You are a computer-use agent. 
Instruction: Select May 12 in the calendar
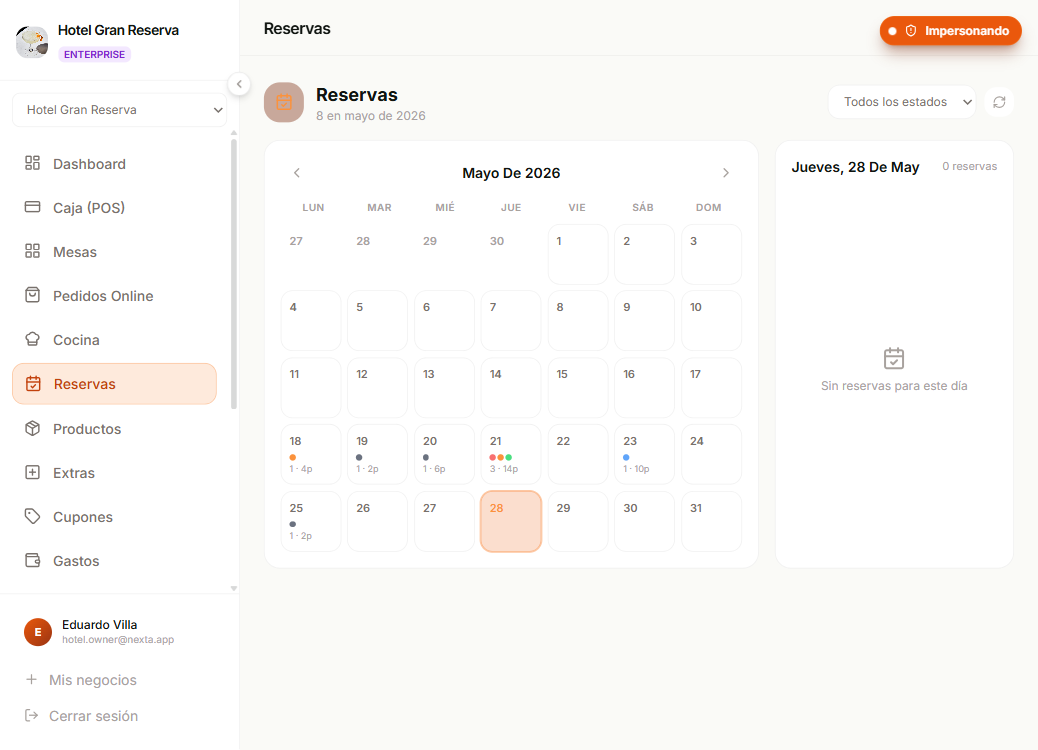click(x=377, y=387)
